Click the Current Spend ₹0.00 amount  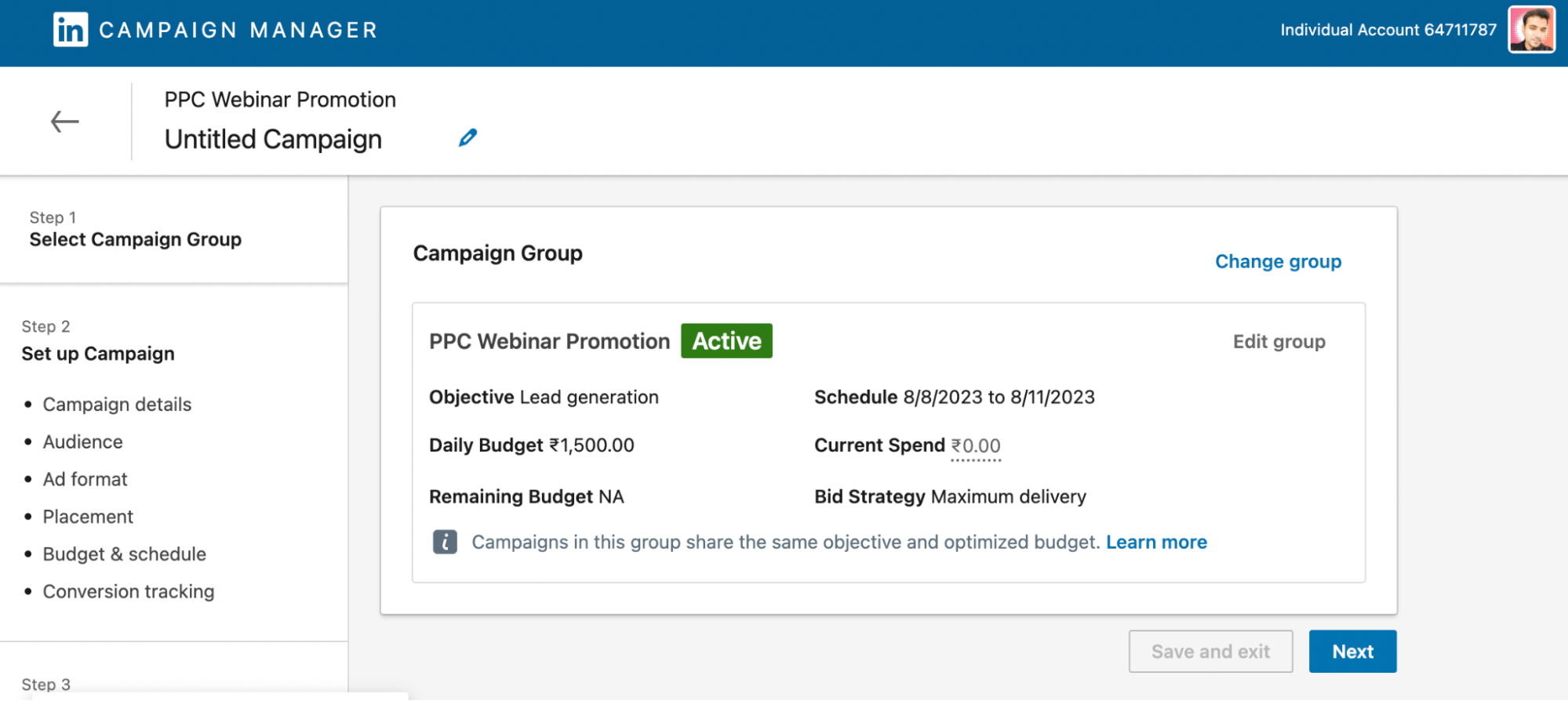(x=975, y=446)
